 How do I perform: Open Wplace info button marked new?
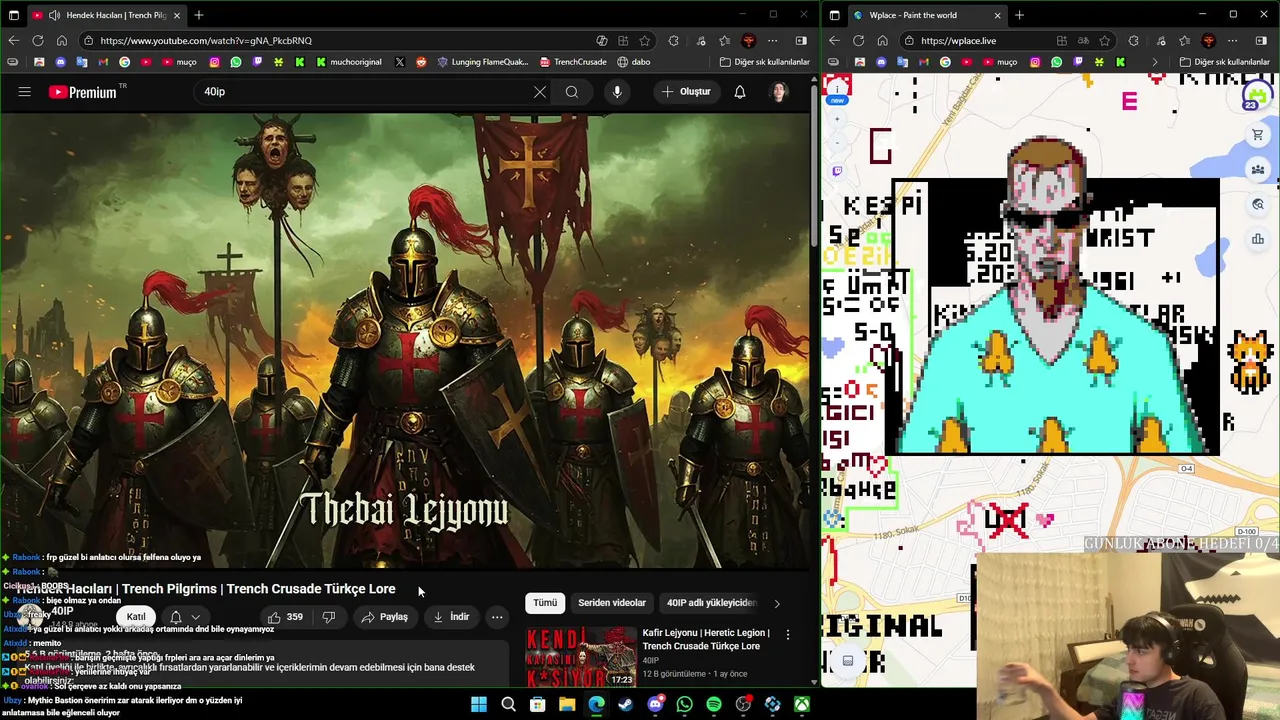837,89
